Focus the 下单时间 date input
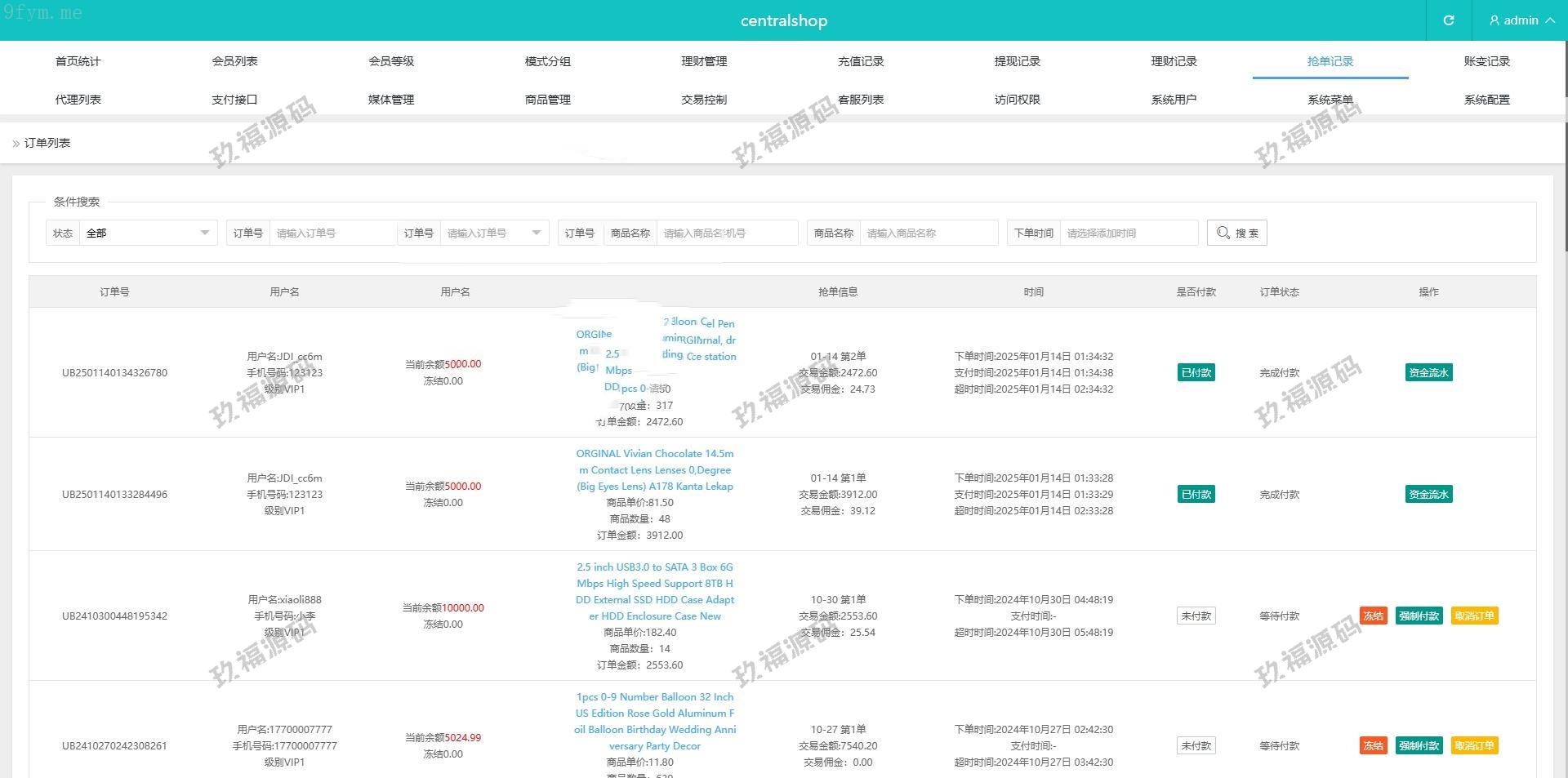Screen dimensions: 1568x778 point(1128,233)
